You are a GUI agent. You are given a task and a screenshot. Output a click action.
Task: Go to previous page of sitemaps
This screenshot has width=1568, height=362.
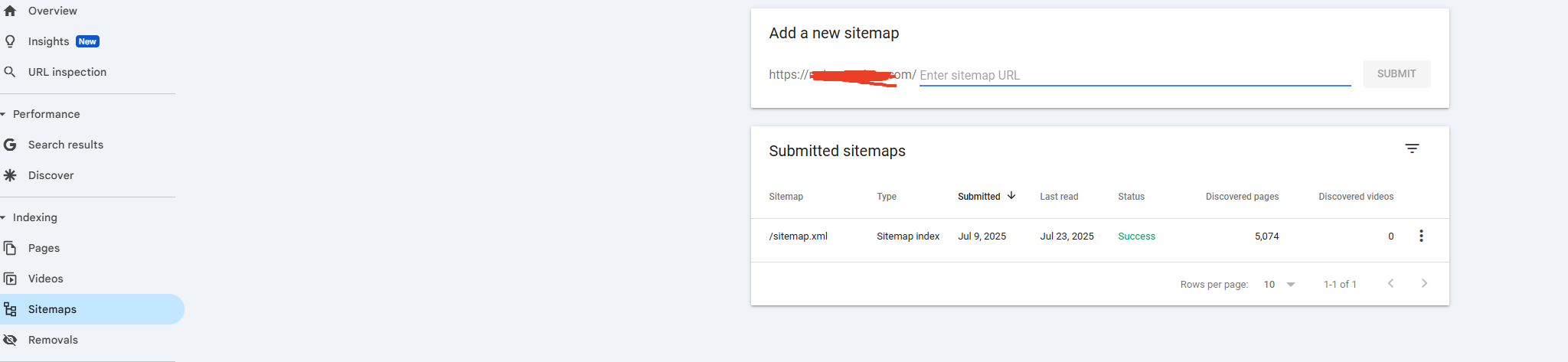point(1390,283)
